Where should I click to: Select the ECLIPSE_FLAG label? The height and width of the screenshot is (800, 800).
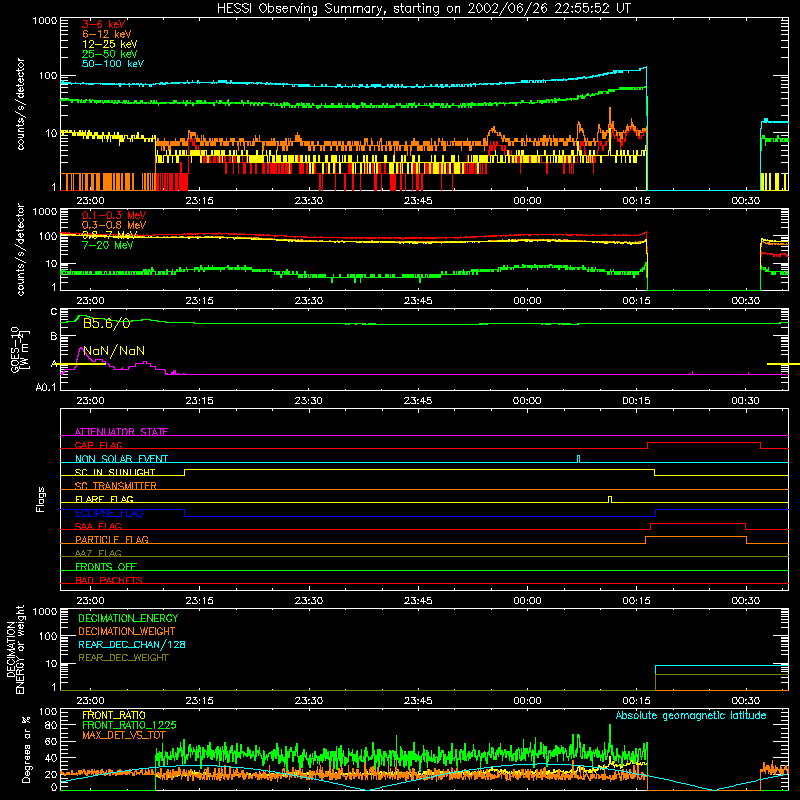pos(109,513)
